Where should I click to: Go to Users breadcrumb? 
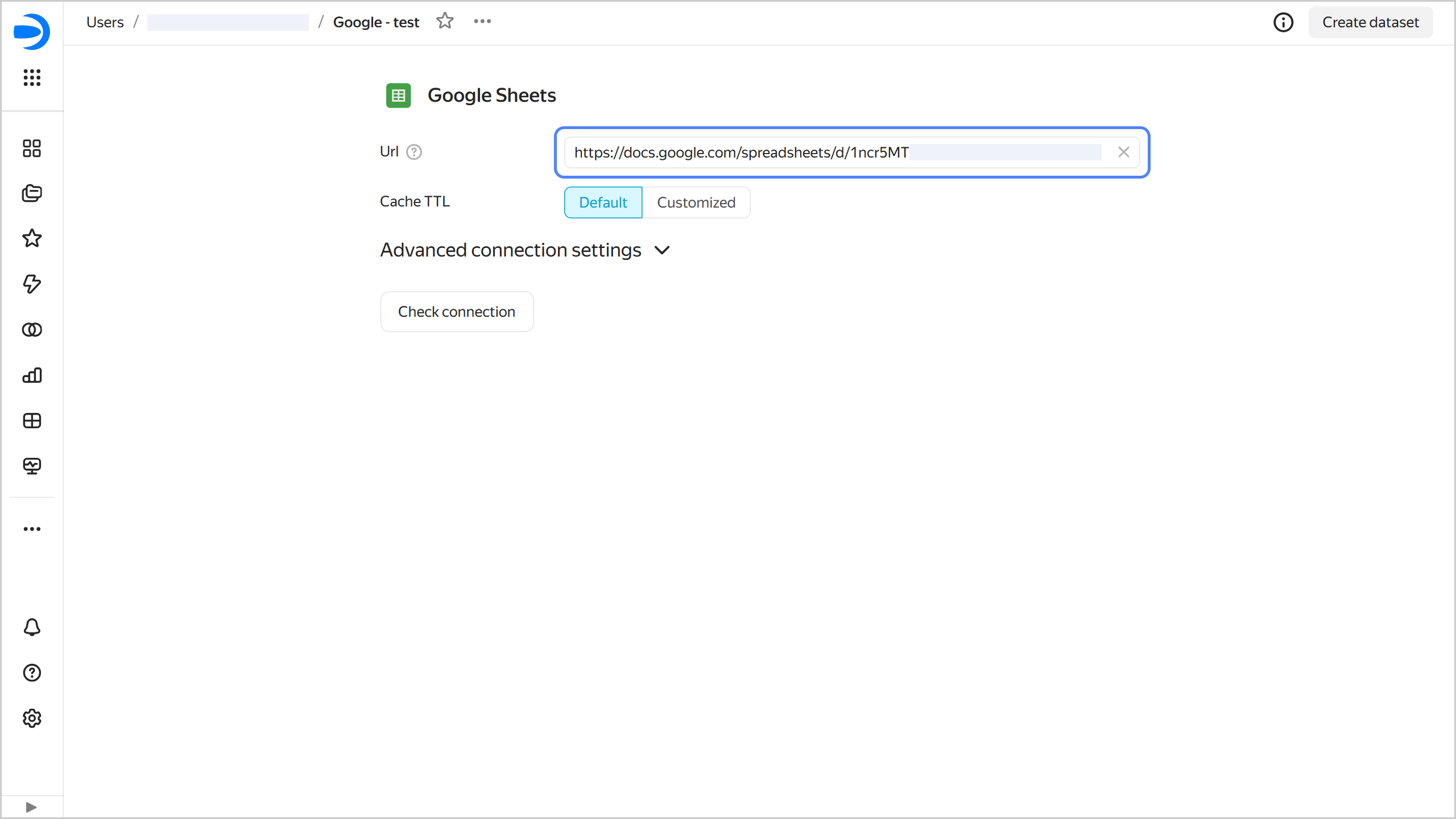105,22
